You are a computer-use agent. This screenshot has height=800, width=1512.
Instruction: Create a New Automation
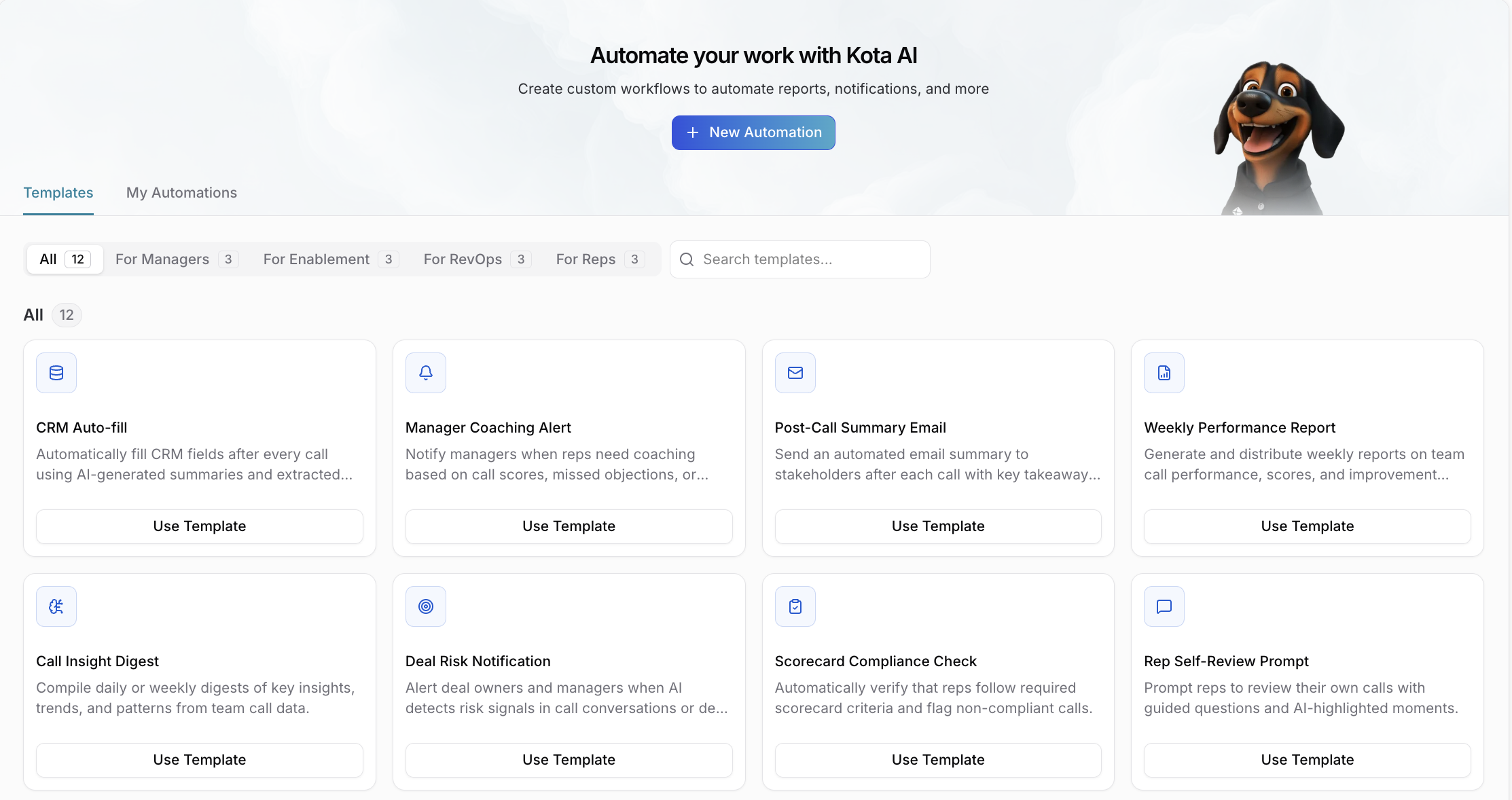pyautogui.click(x=753, y=132)
